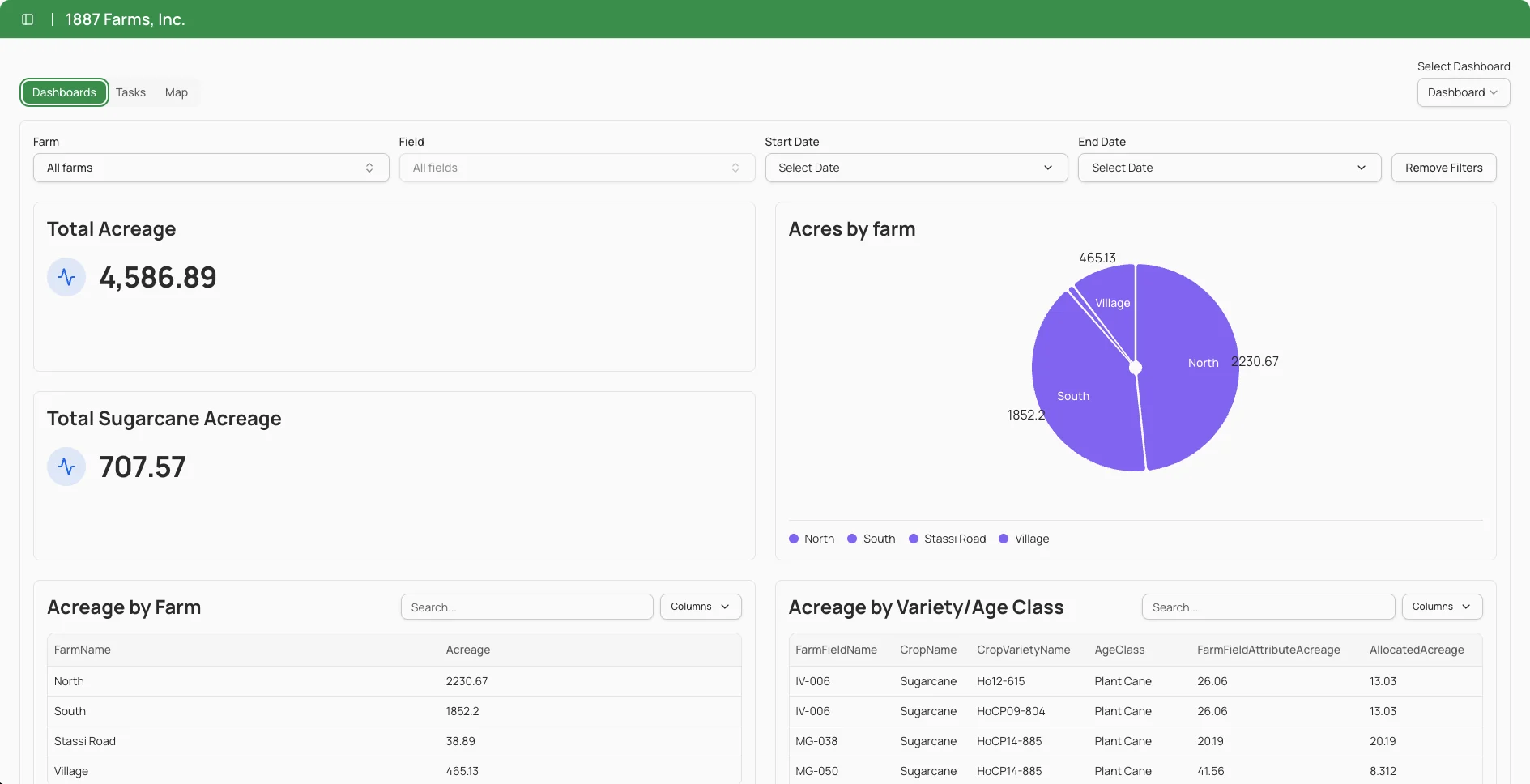The image size is (1530, 784).
Task: Open the Field filter combo box
Action: [x=577, y=168]
